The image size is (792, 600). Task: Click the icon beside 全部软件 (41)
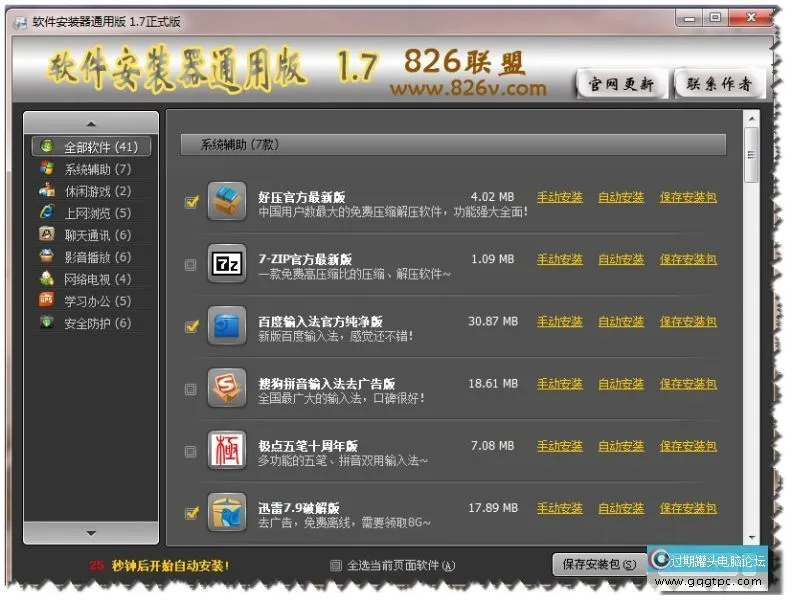pyautogui.click(x=47, y=146)
